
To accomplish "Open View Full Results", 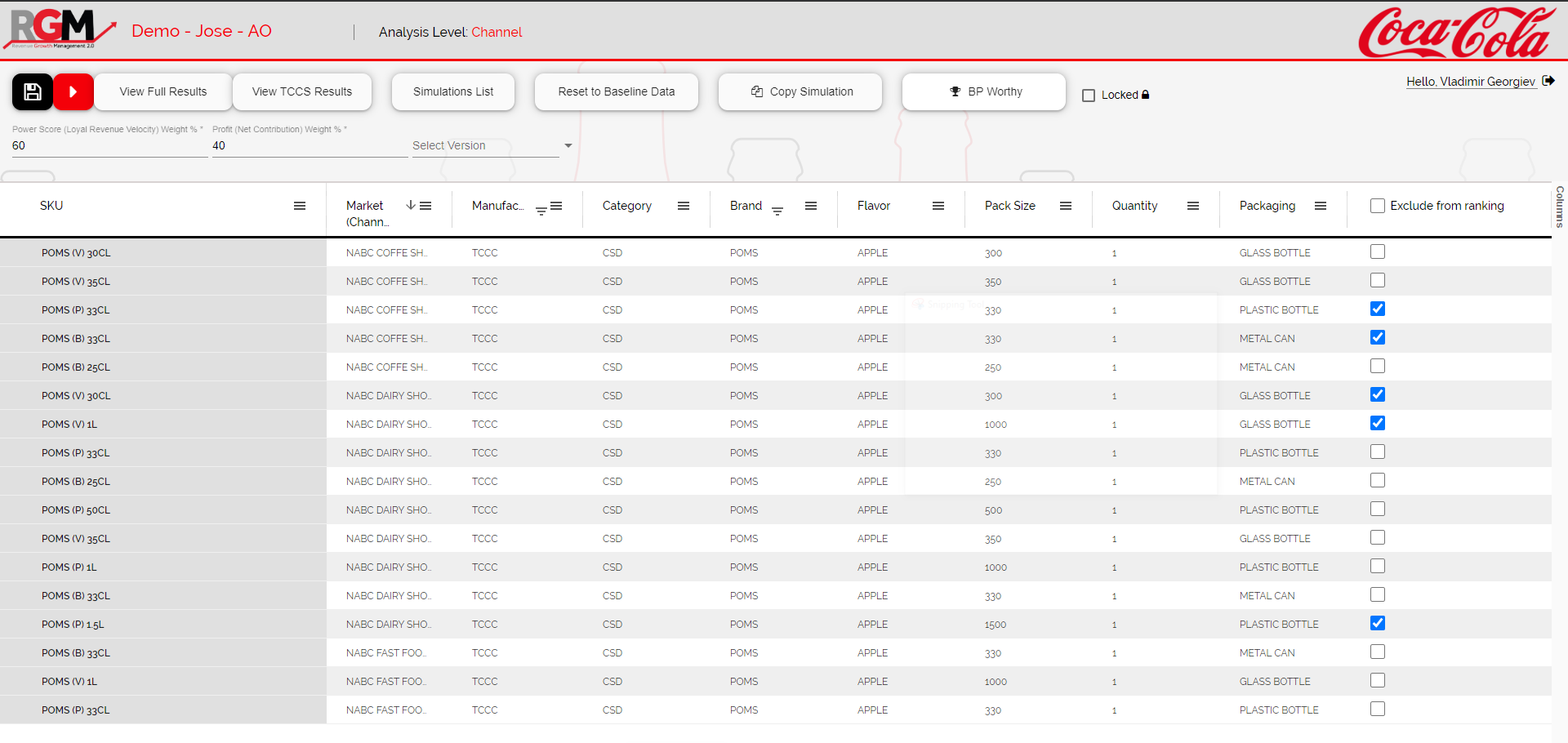I will click(163, 91).
